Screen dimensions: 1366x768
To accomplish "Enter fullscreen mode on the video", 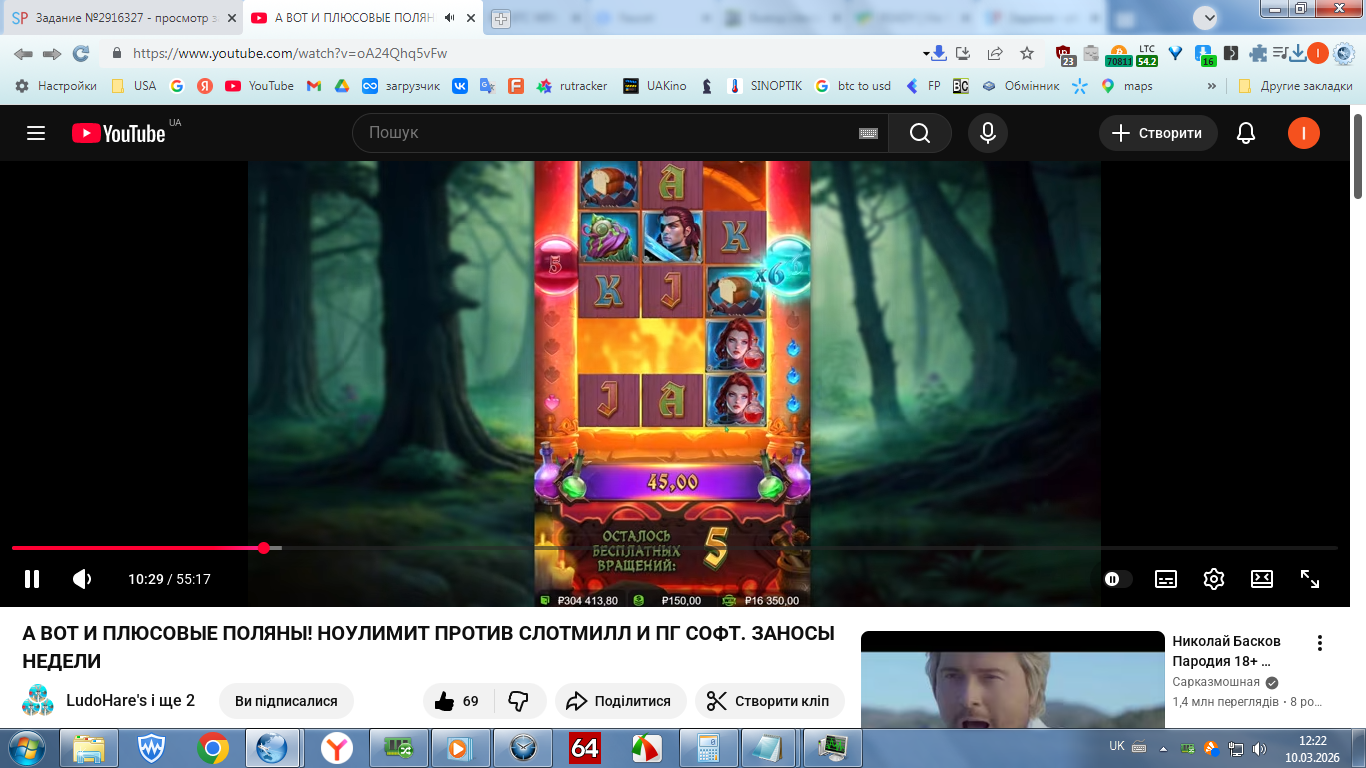I will click(x=1310, y=579).
